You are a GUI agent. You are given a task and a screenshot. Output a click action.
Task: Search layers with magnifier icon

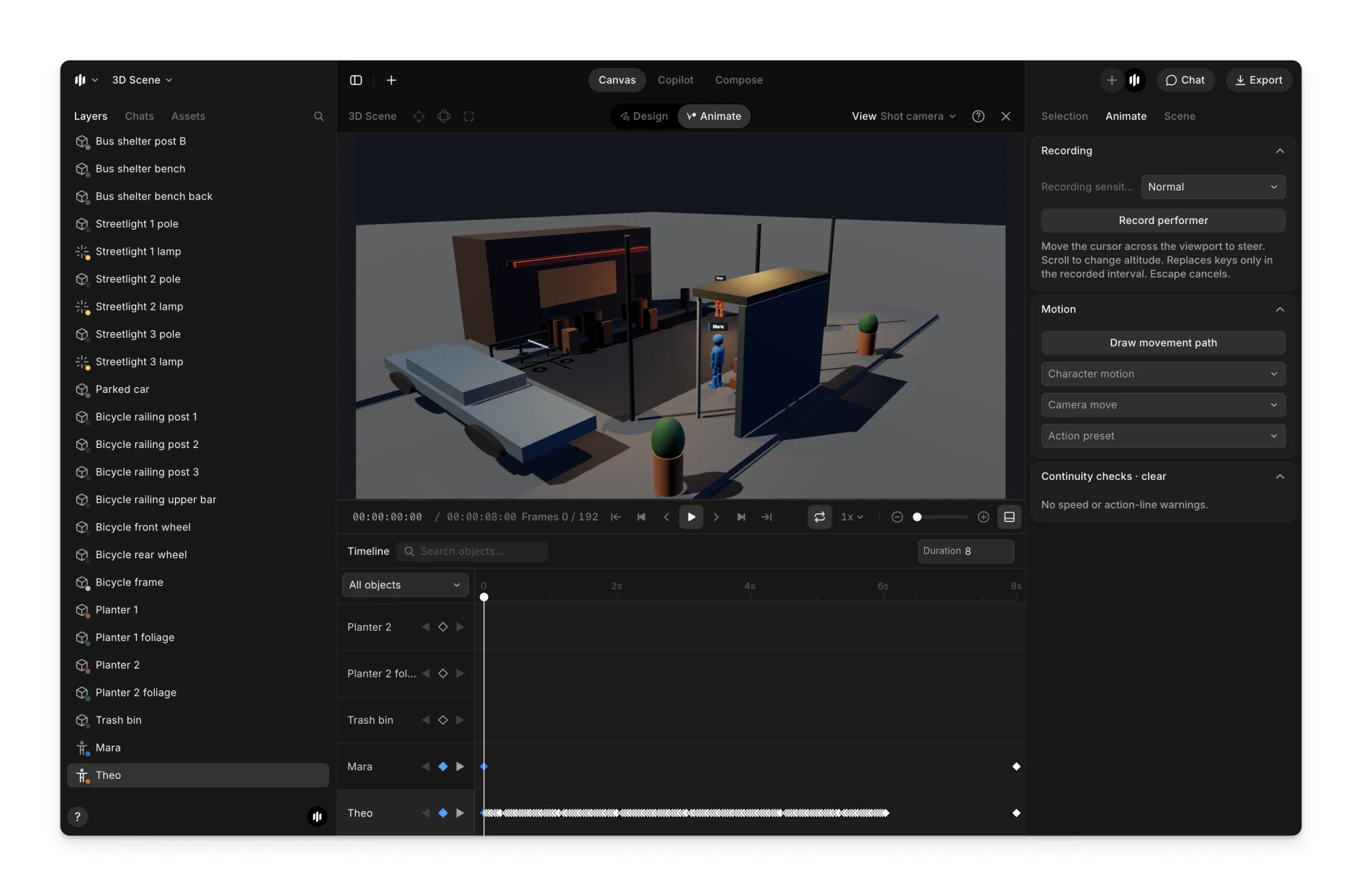[x=318, y=116]
